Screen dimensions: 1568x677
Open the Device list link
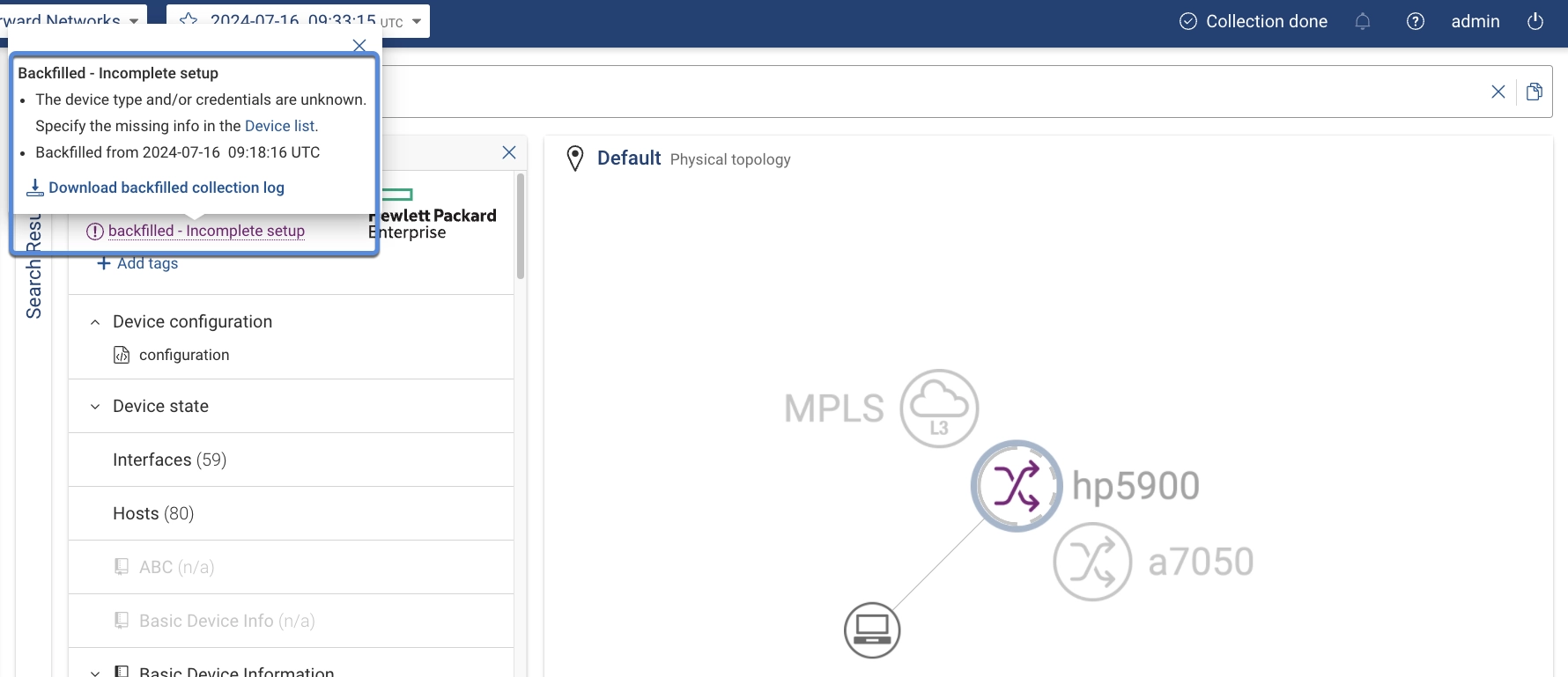[x=279, y=126]
